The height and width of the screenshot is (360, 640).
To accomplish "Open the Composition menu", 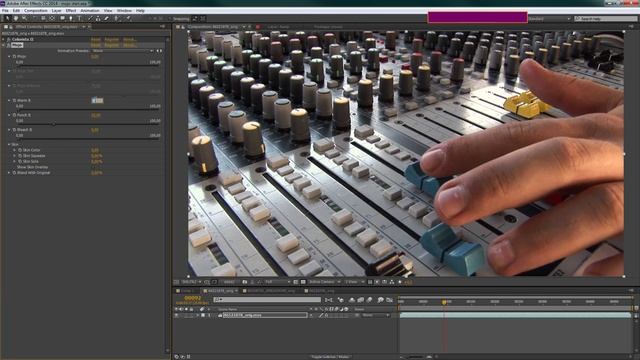I will coord(36,11).
